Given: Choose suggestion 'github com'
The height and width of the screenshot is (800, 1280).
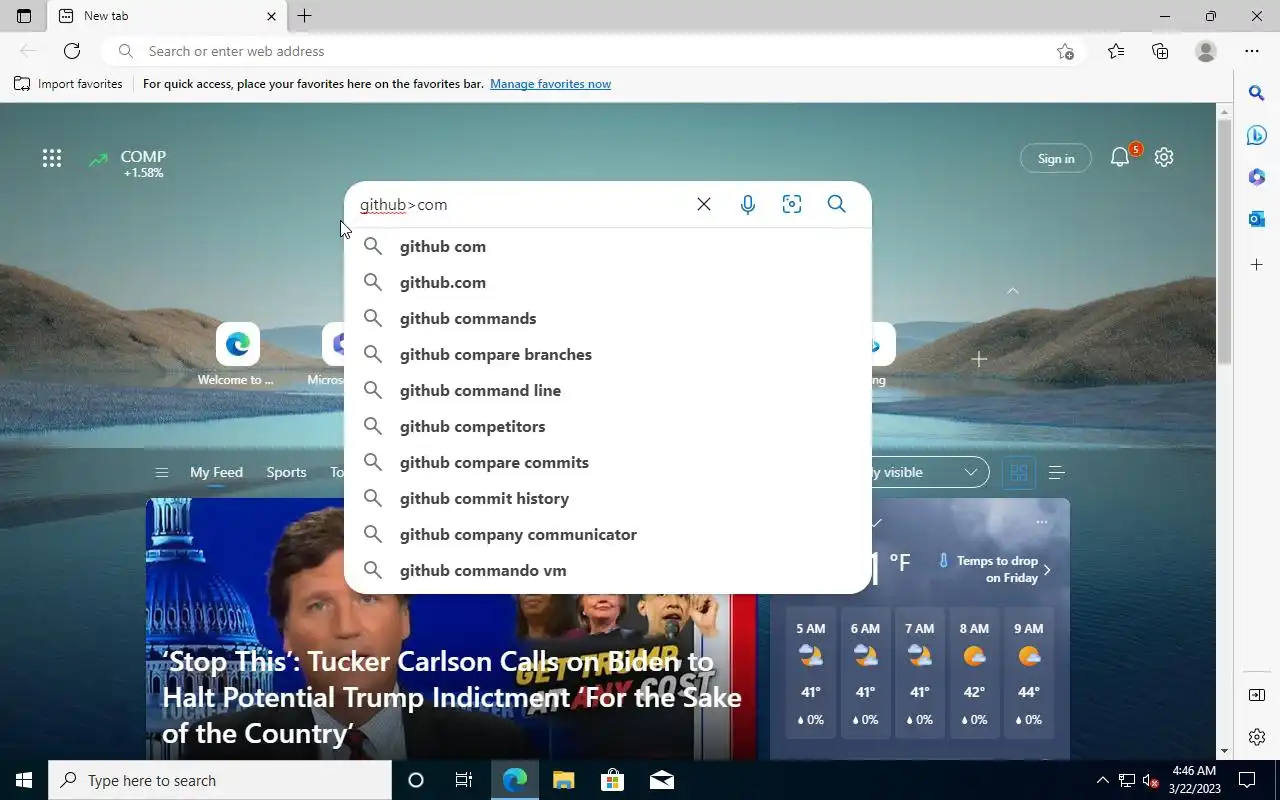Looking at the screenshot, I should click(608, 246).
